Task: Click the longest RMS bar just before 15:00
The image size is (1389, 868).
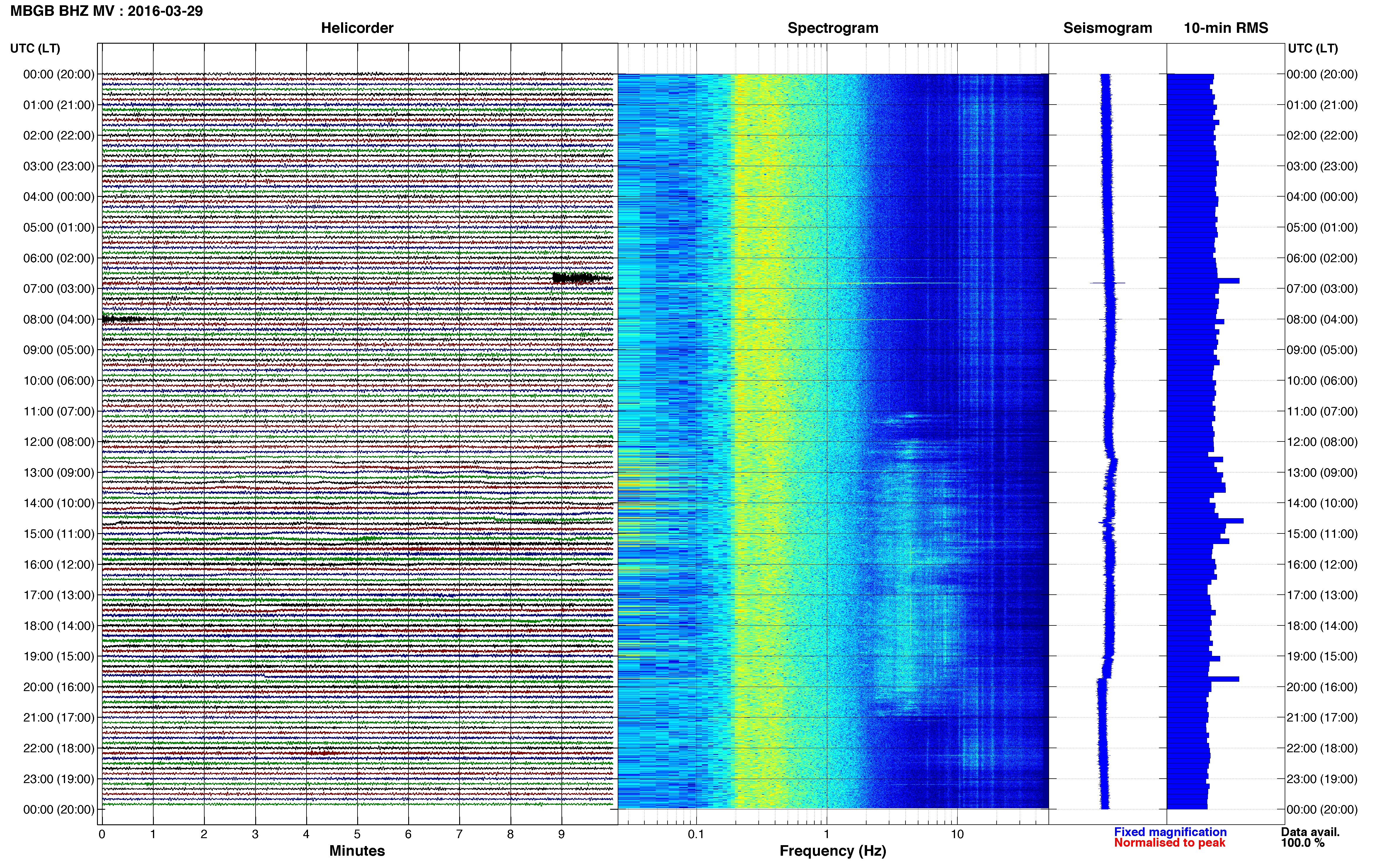Action: (x=1205, y=521)
